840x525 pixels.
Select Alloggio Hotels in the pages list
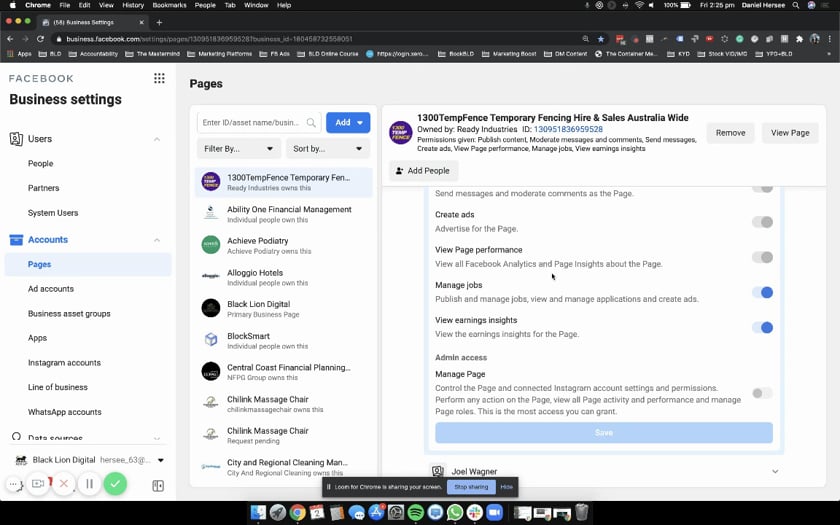[x=284, y=277]
